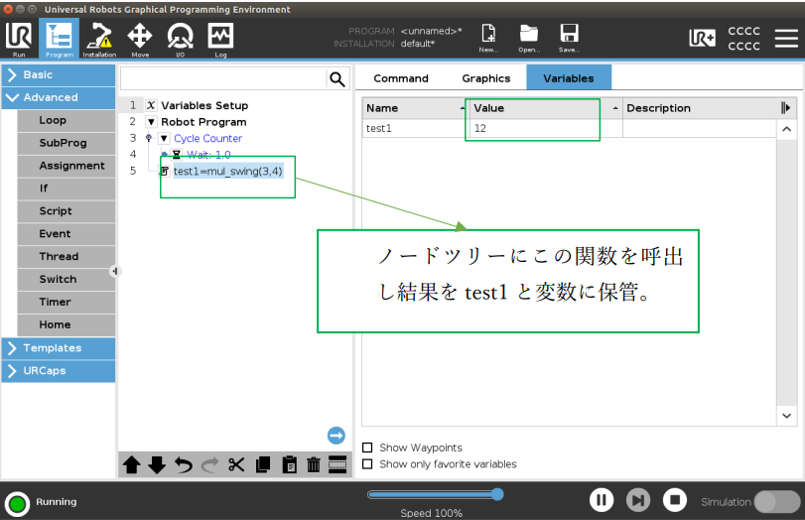Switch to the Command tab
805x520 pixels.
pyautogui.click(x=400, y=79)
